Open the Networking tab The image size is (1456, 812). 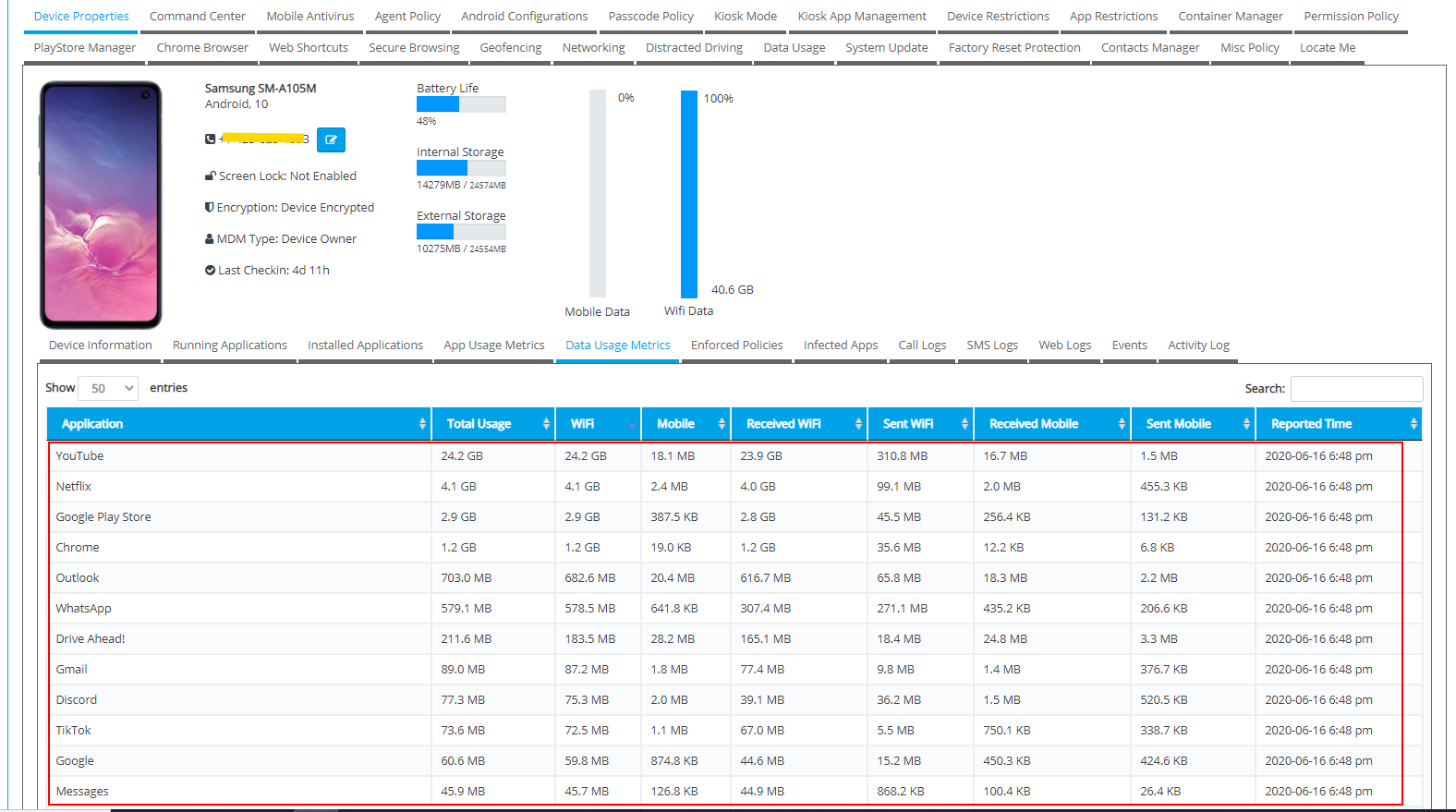tap(594, 48)
